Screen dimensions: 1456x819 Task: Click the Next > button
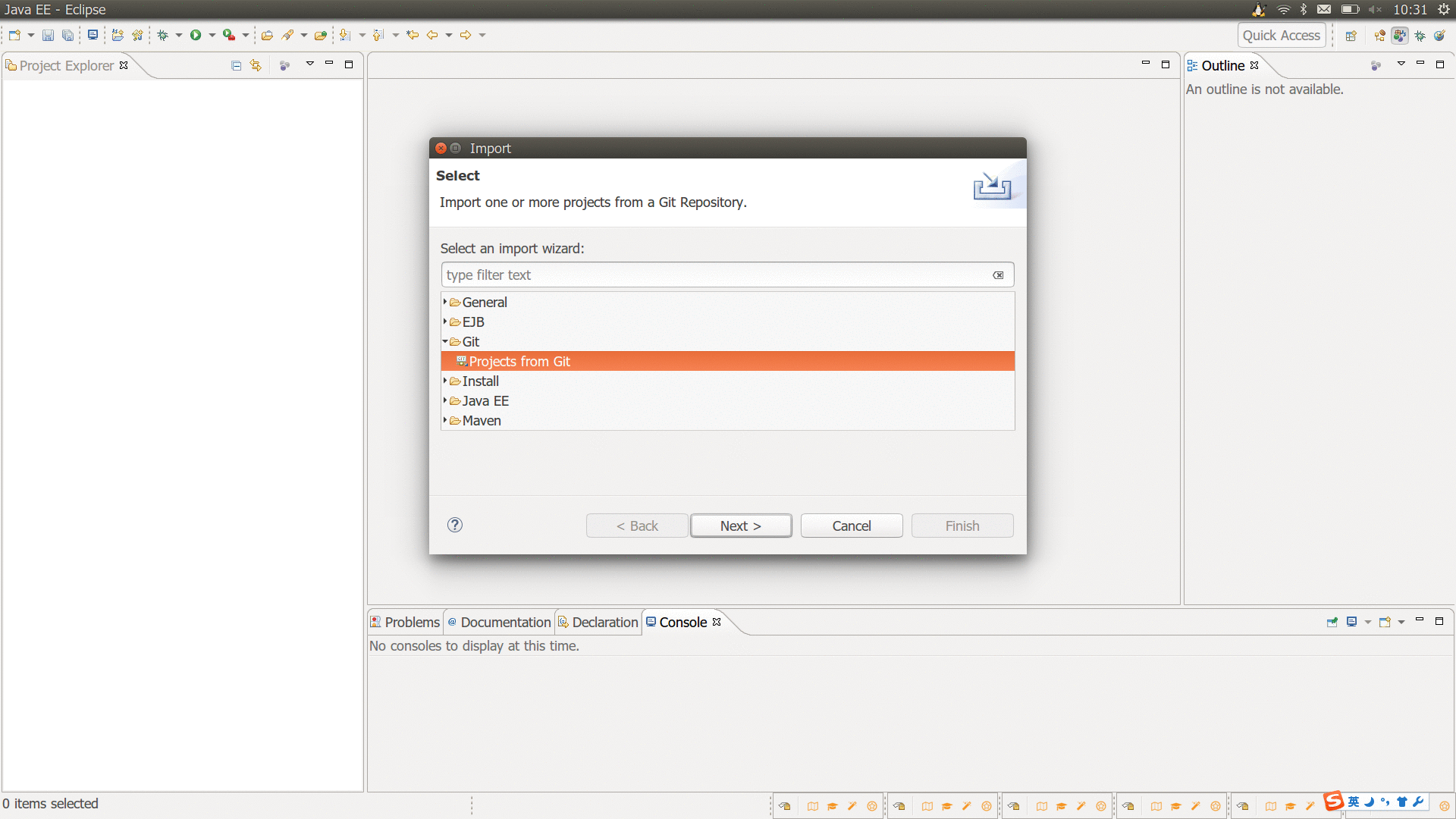[741, 526]
